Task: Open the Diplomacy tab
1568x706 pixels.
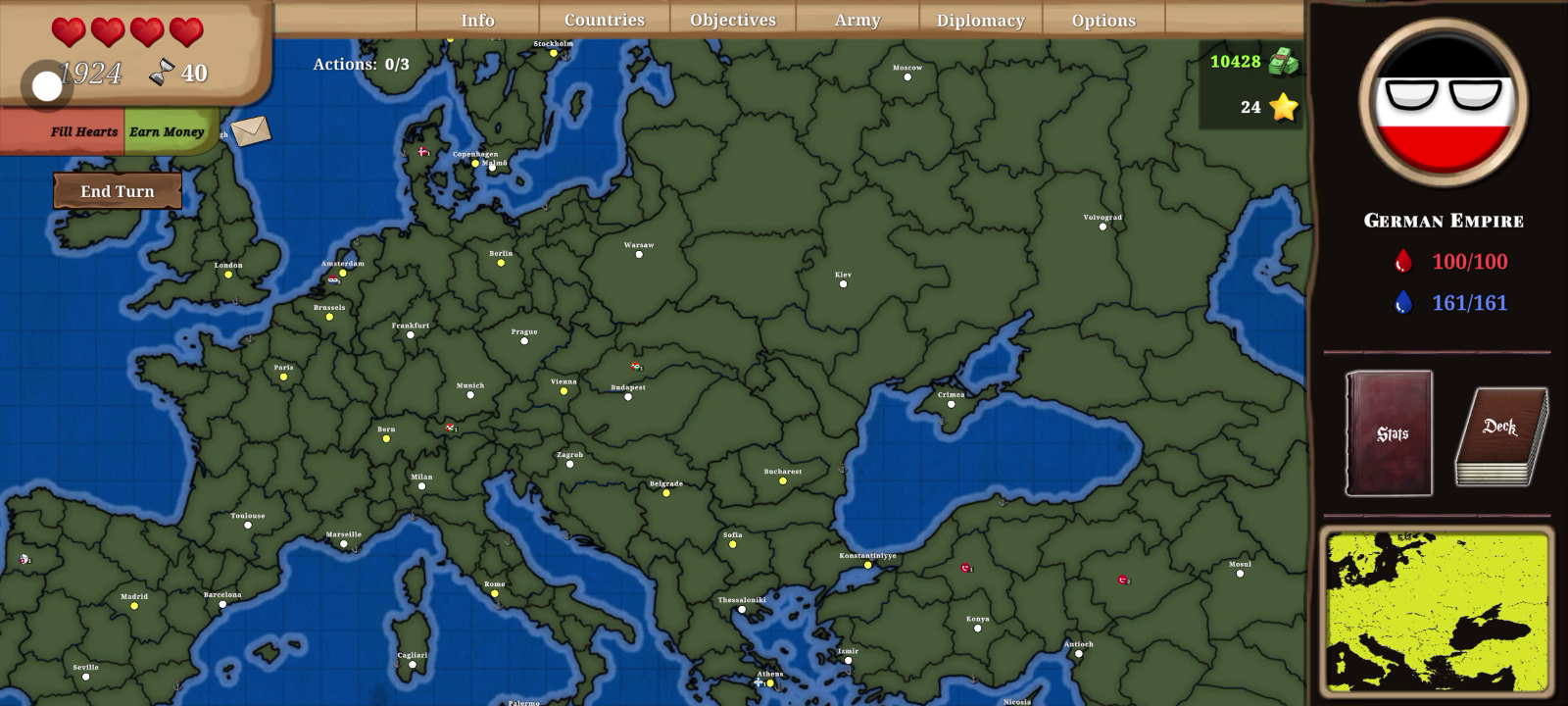Action: coord(980,20)
